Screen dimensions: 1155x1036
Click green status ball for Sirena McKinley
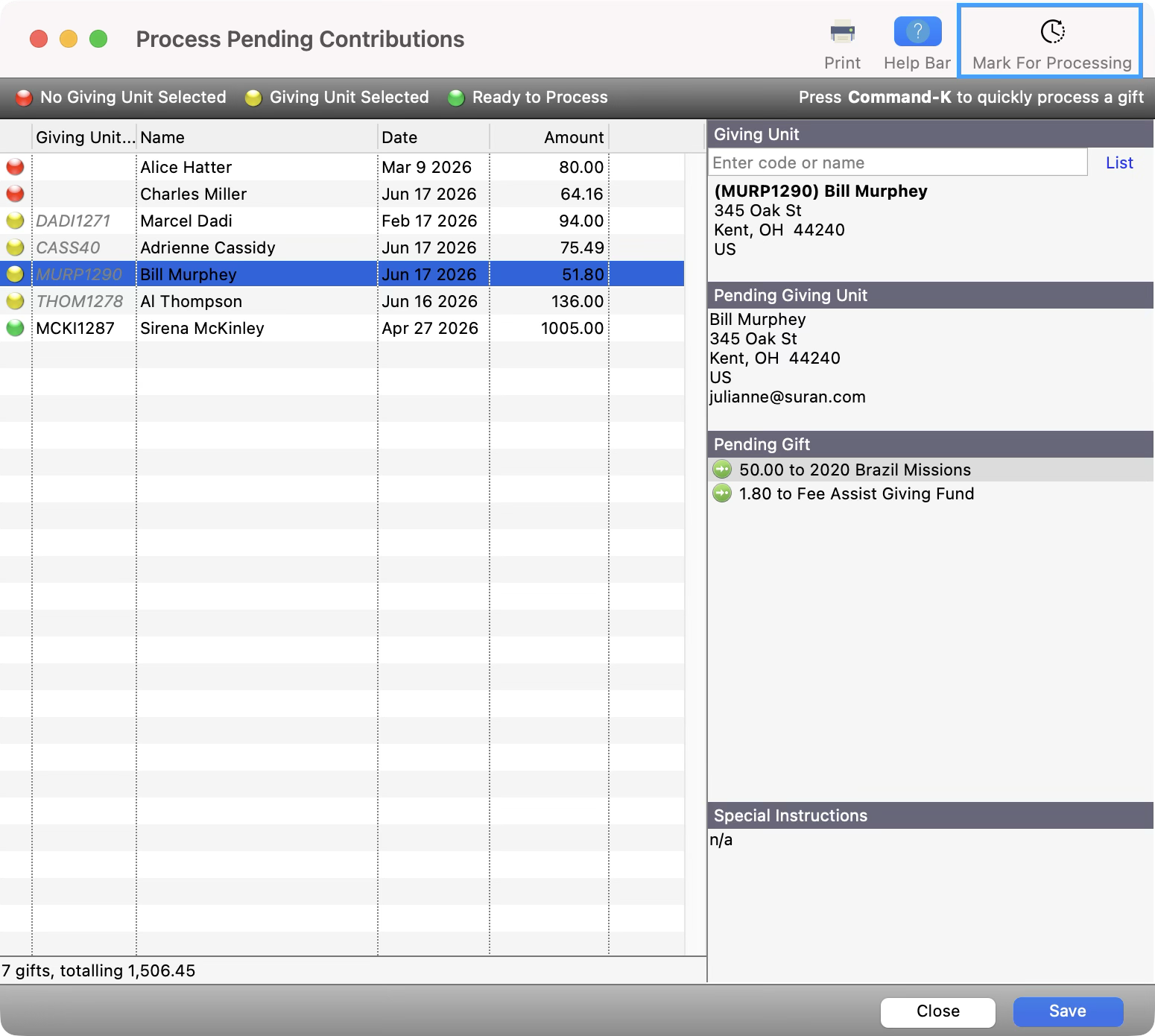pos(15,328)
